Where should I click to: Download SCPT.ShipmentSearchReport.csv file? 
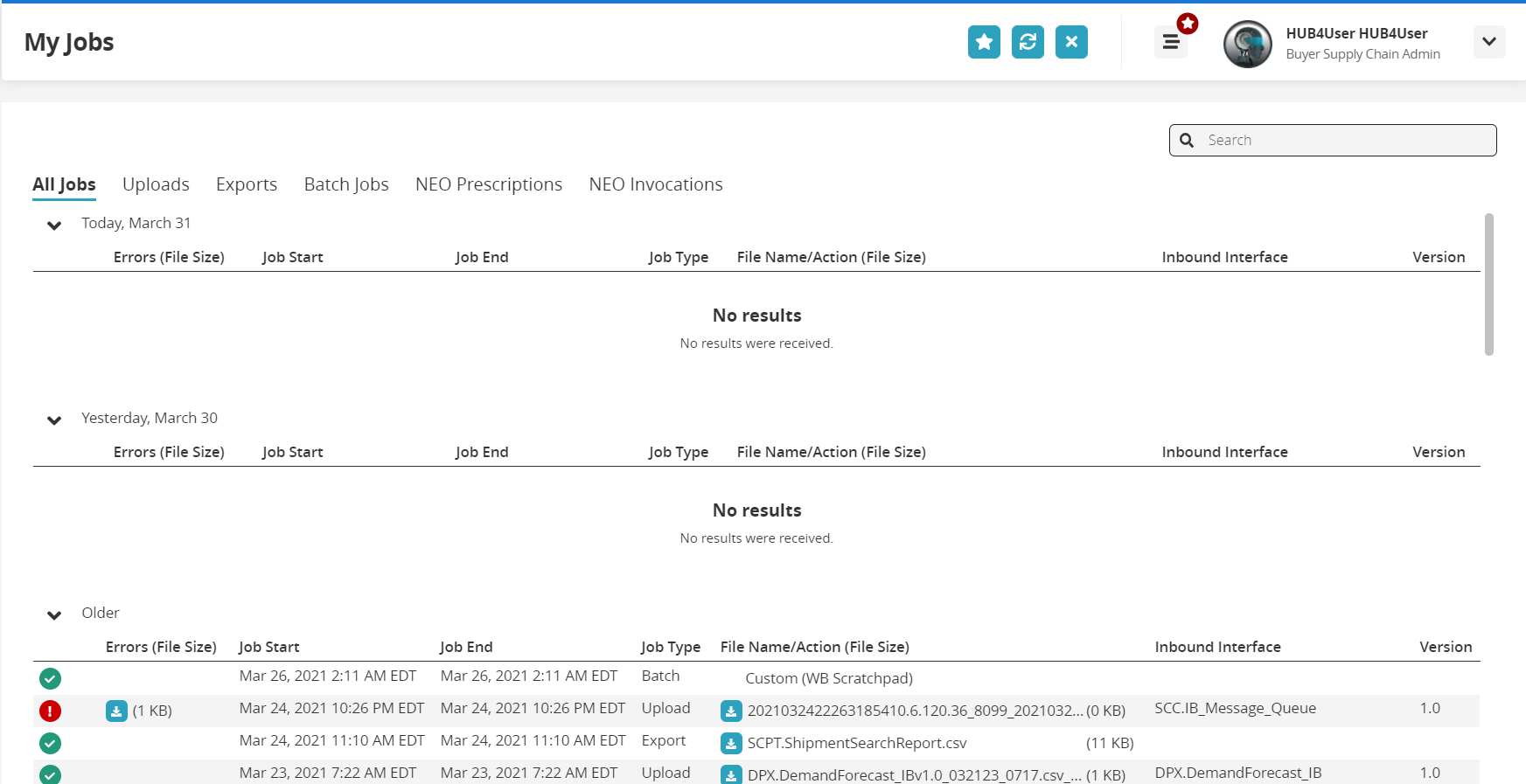pyautogui.click(x=731, y=743)
